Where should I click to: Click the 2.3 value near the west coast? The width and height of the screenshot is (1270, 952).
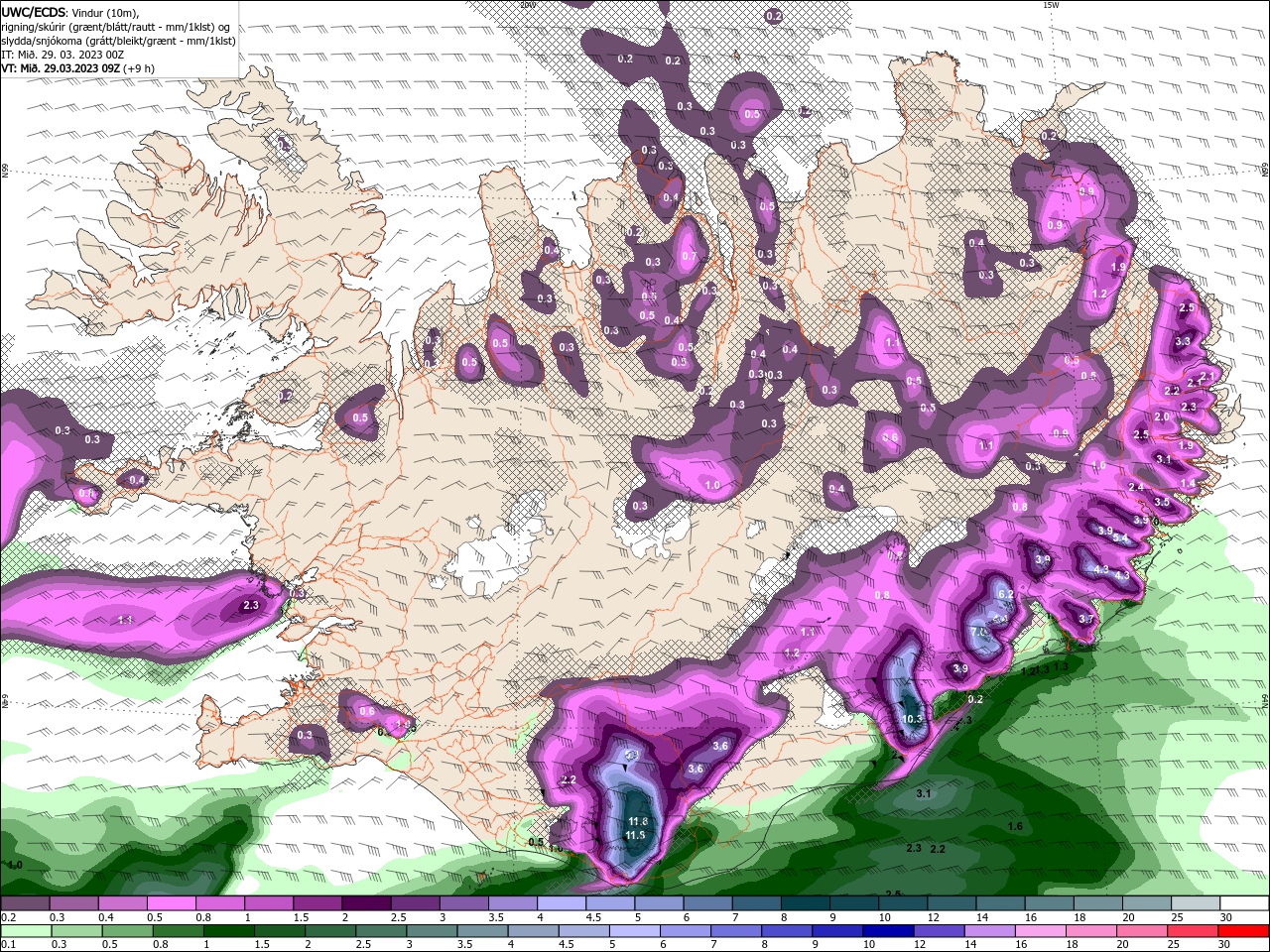(x=250, y=605)
